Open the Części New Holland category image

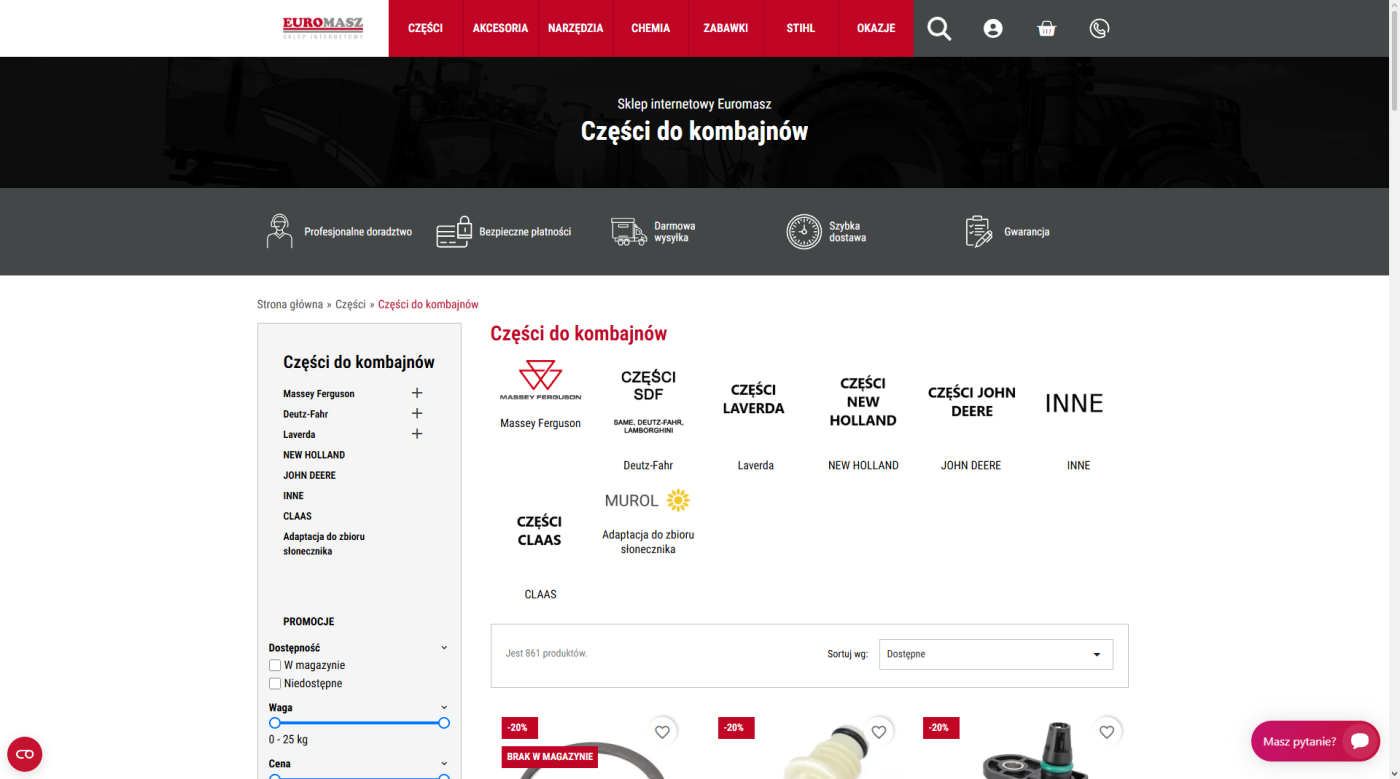[863, 402]
